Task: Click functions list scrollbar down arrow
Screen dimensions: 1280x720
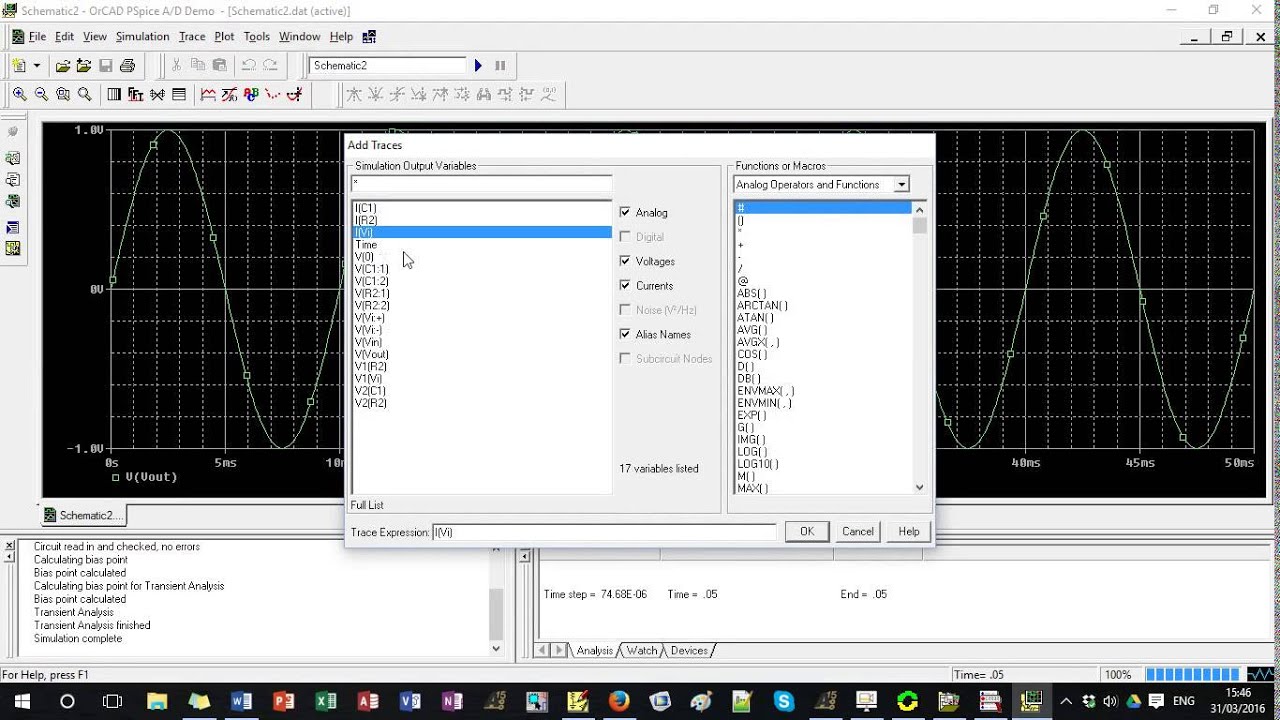Action: [x=920, y=487]
